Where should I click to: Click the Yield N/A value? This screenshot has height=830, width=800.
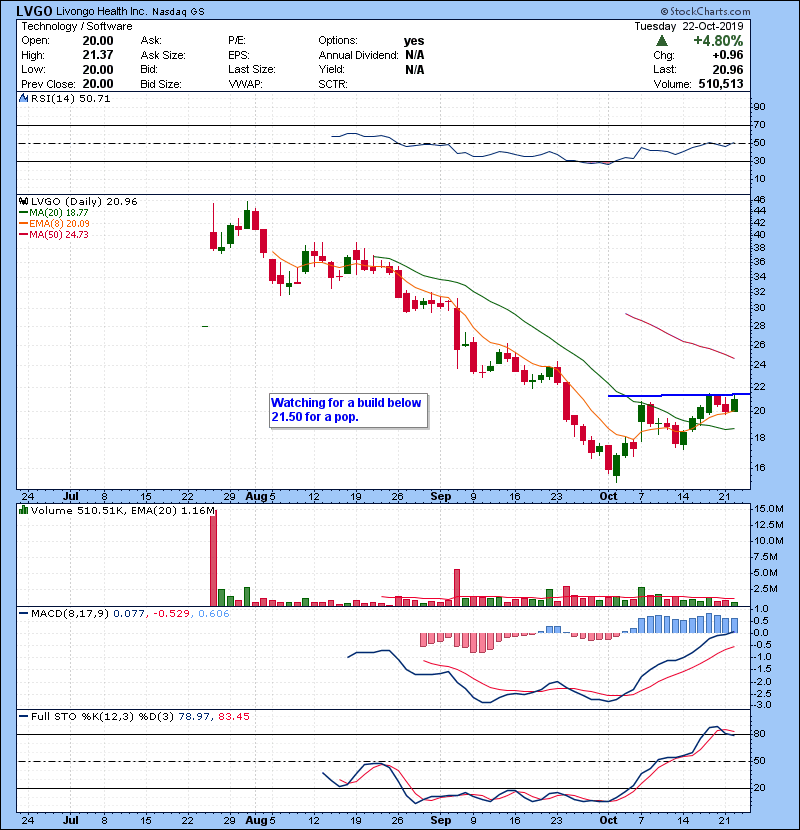(415, 69)
